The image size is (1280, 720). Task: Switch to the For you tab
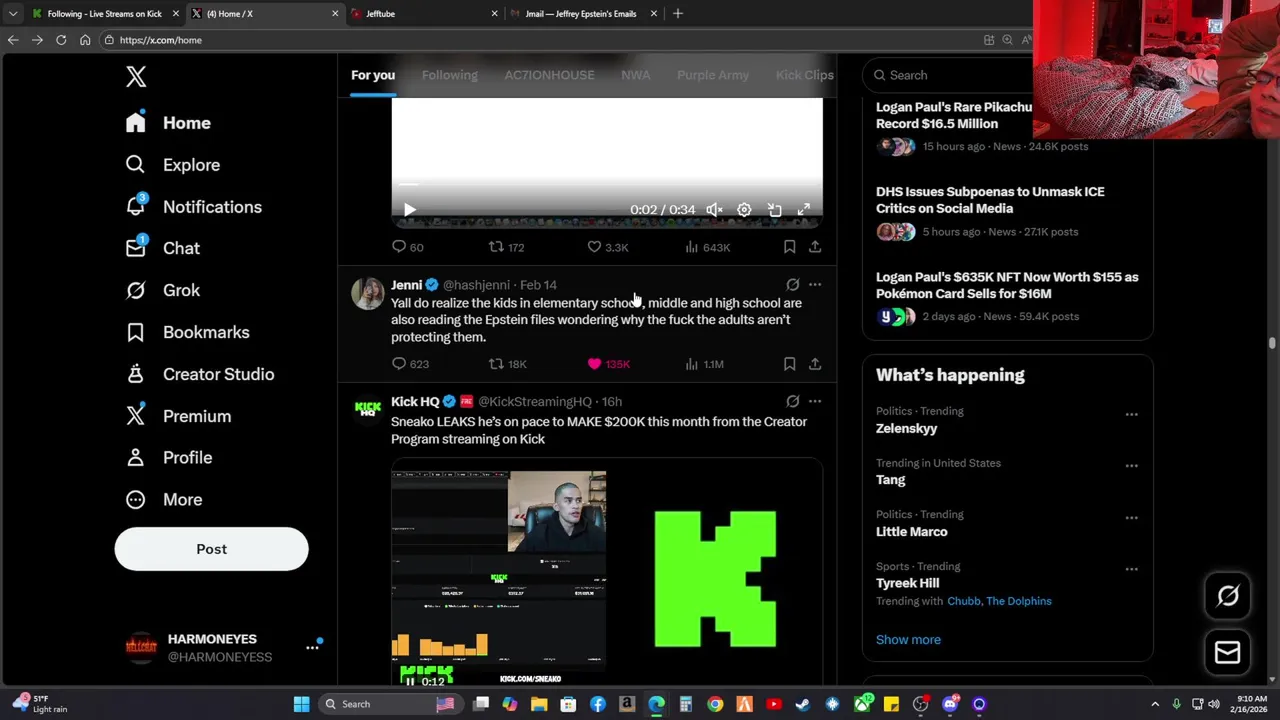point(373,75)
